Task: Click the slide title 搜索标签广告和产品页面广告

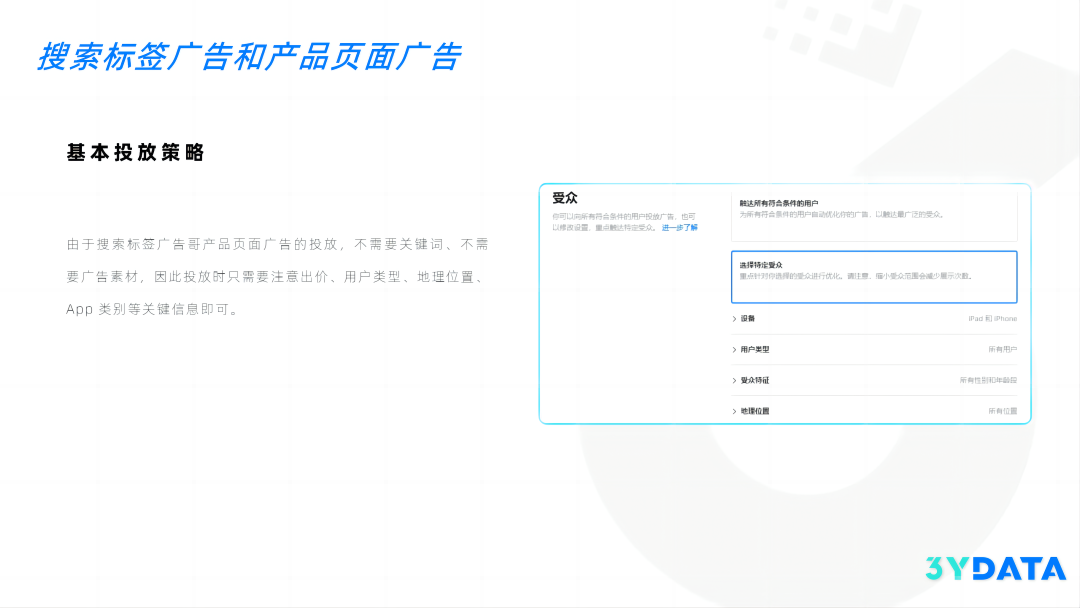Action: pyautogui.click(x=249, y=56)
